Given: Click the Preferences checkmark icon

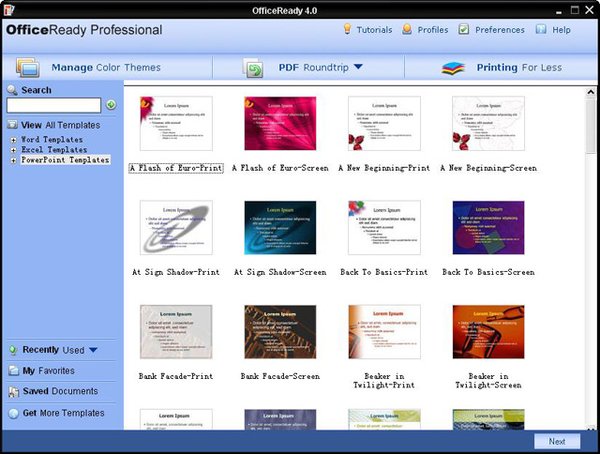Looking at the screenshot, I should point(464,29).
